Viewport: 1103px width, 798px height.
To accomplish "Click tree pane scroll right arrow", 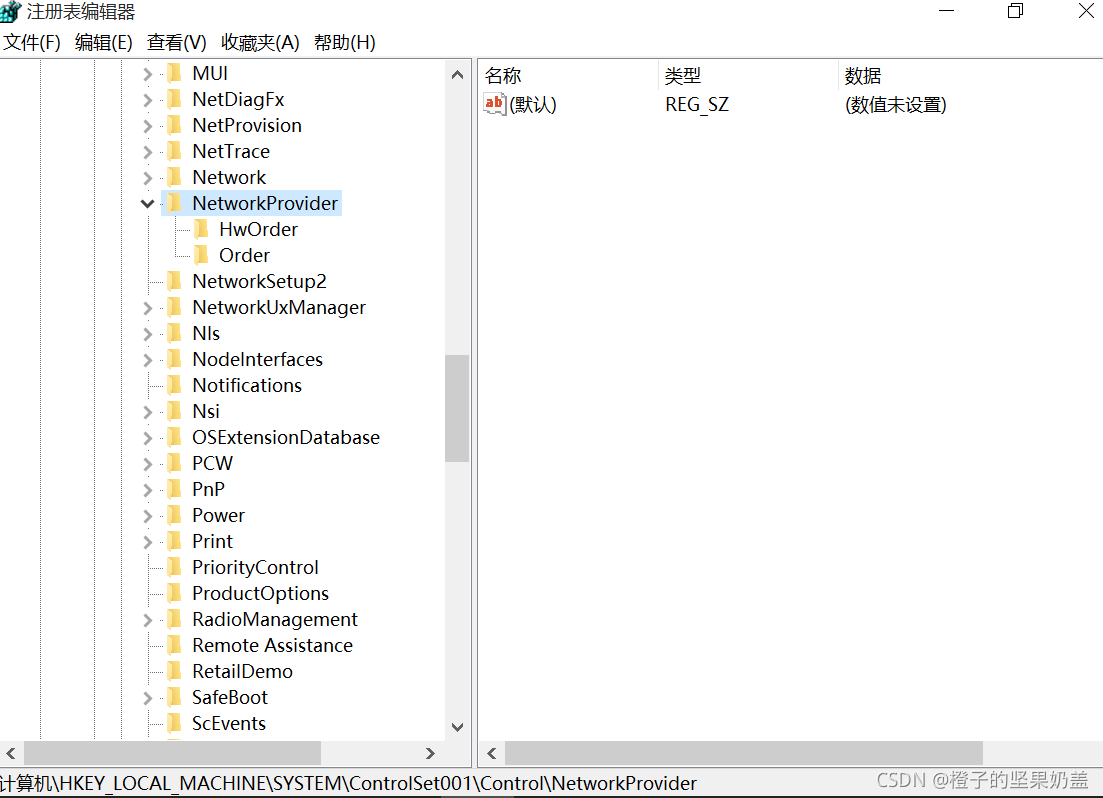I will pos(430,754).
